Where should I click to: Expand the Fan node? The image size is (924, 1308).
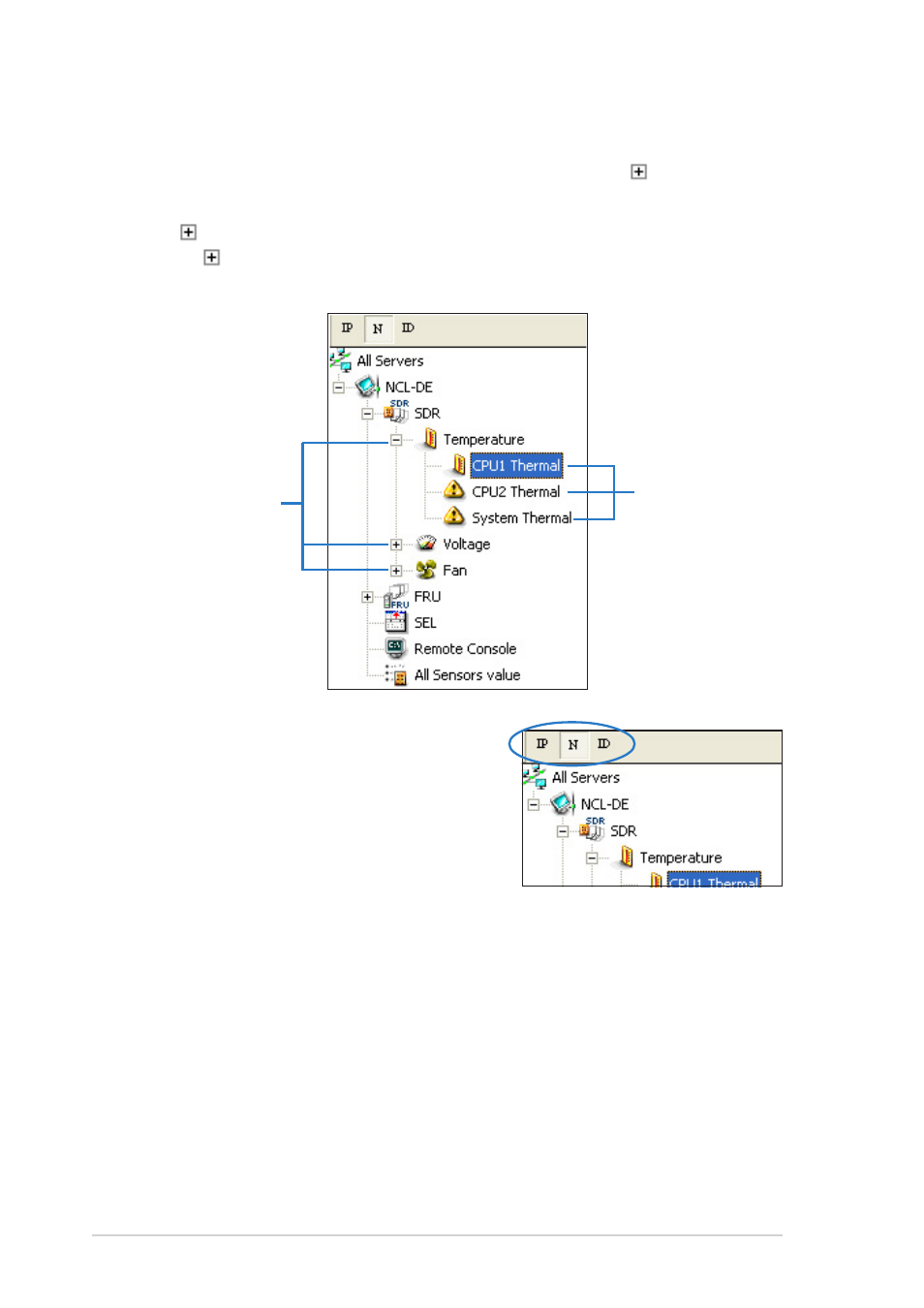click(x=396, y=571)
